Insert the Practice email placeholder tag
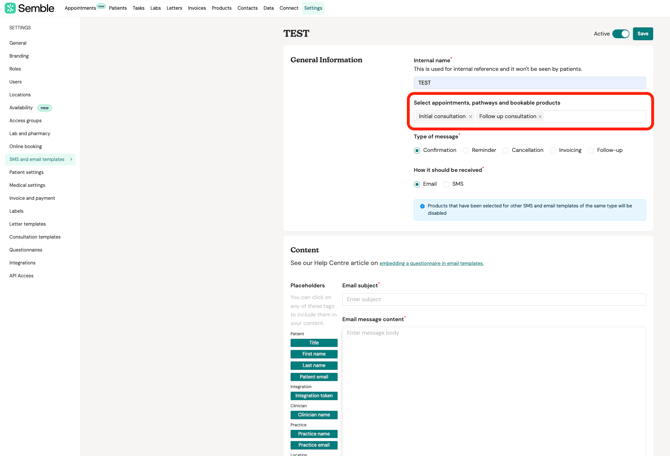The height and width of the screenshot is (456, 670). pos(314,445)
